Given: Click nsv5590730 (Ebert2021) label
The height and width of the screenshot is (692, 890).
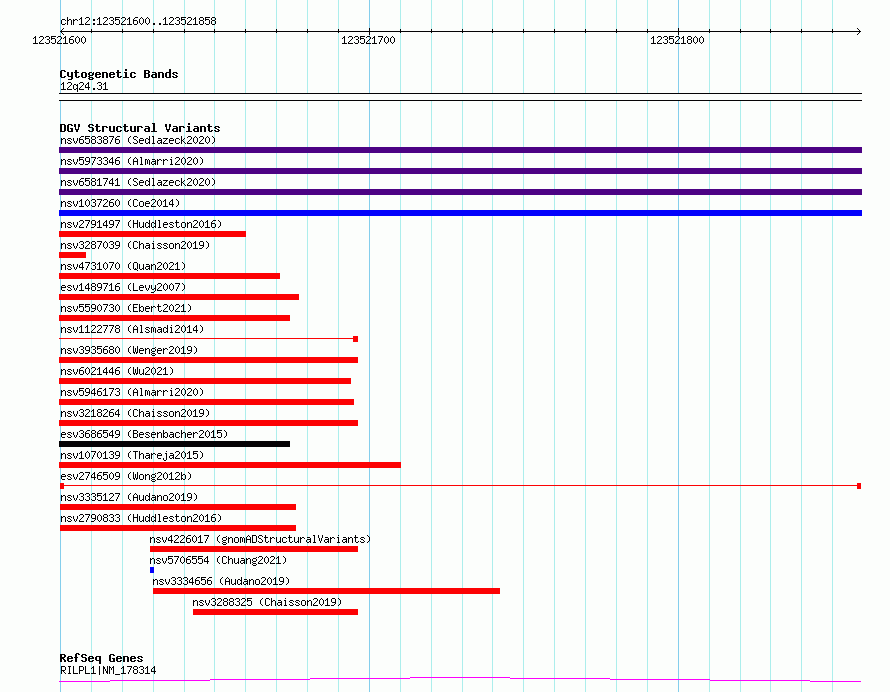Looking at the screenshot, I should tap(126, 308).
